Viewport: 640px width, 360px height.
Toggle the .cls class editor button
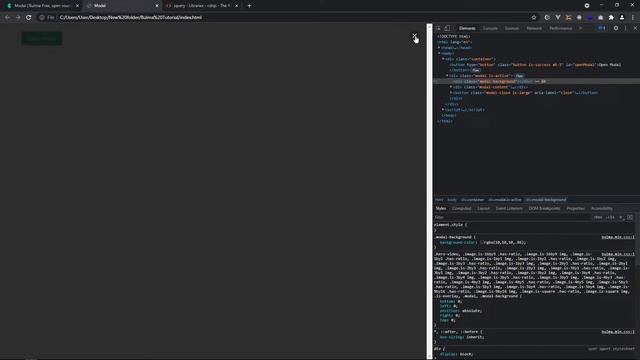tap(610, 217)
